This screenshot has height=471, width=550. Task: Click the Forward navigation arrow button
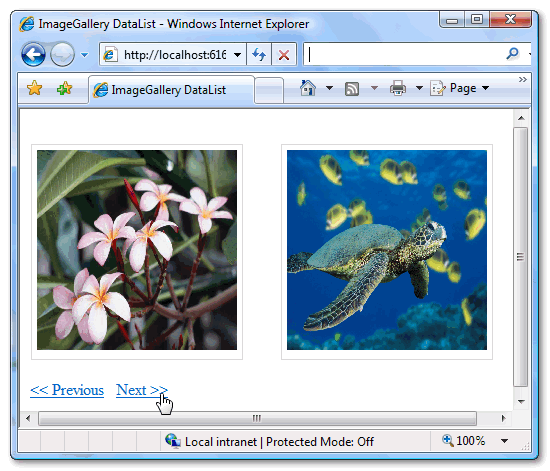click(x=62, y=54)
